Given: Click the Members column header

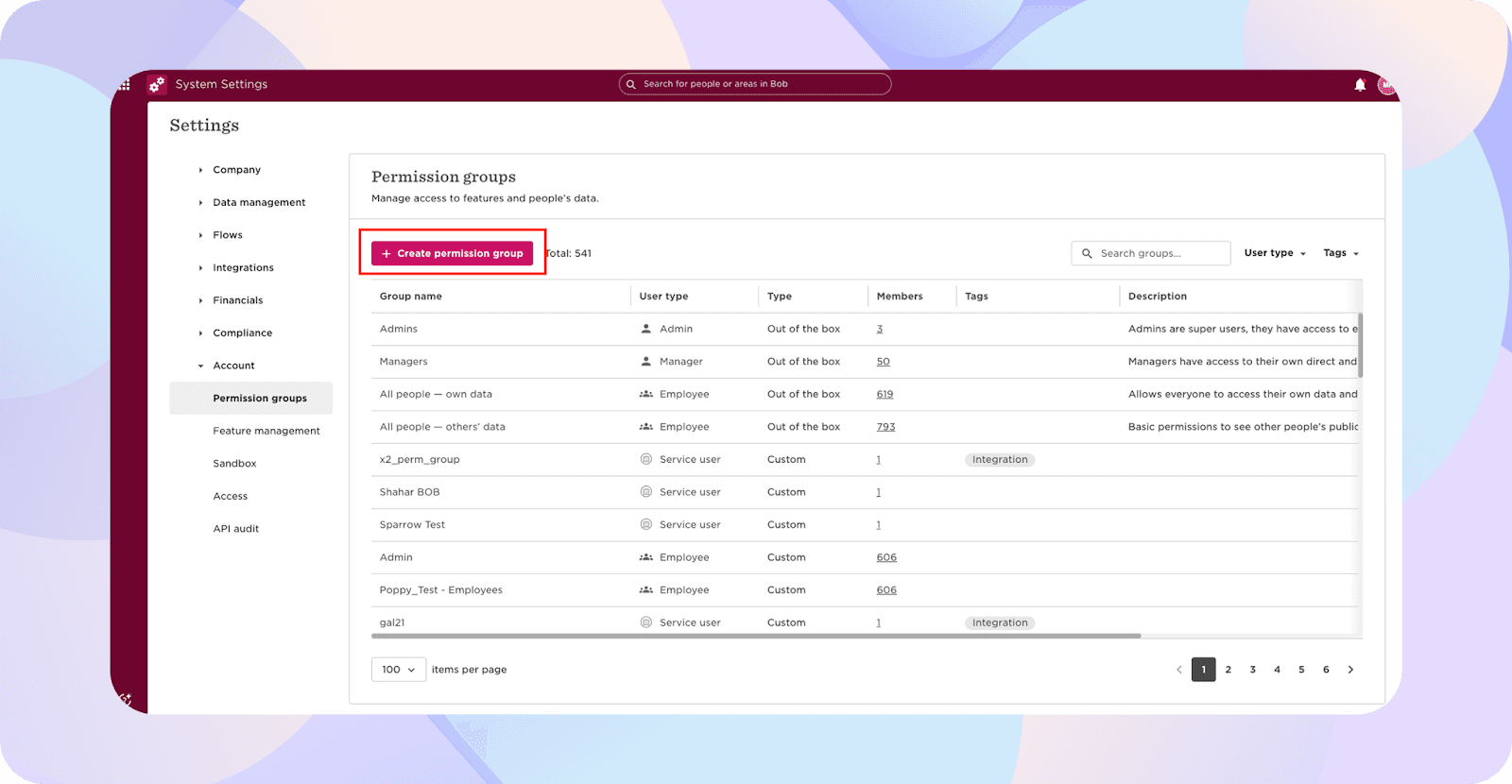Looking at the screenshot, I should tap(900, 297).
